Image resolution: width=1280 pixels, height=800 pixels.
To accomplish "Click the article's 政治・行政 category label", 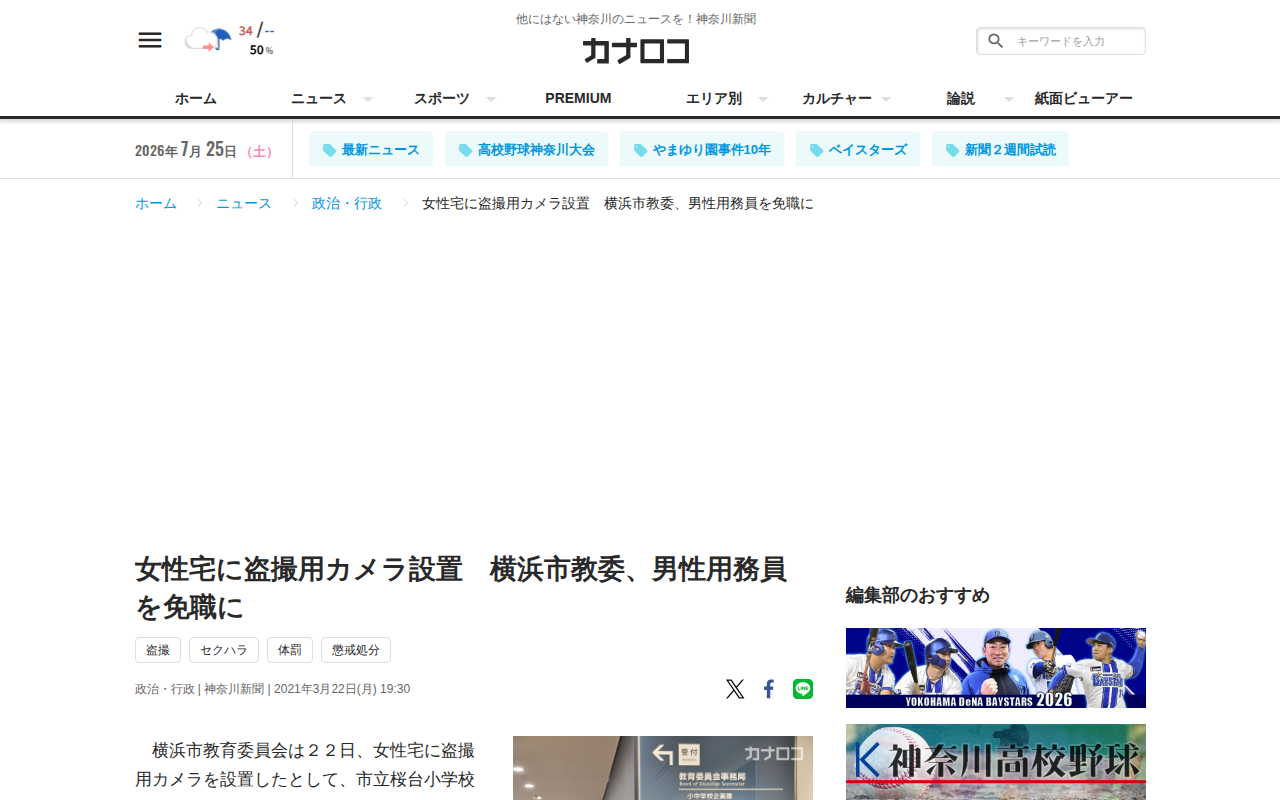I will pyautogui.click(x=165, y=689).
